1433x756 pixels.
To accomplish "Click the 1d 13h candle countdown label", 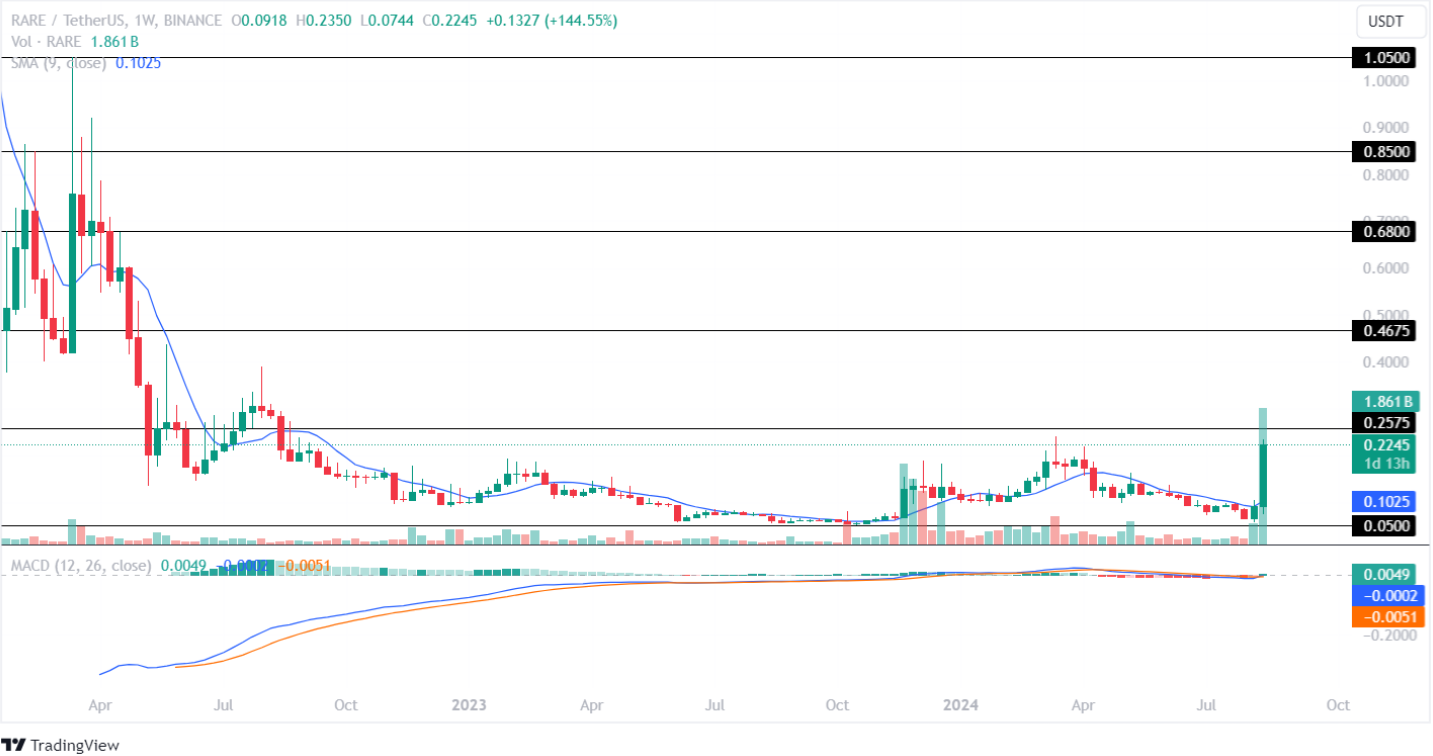I will [x=1387, y=464].
